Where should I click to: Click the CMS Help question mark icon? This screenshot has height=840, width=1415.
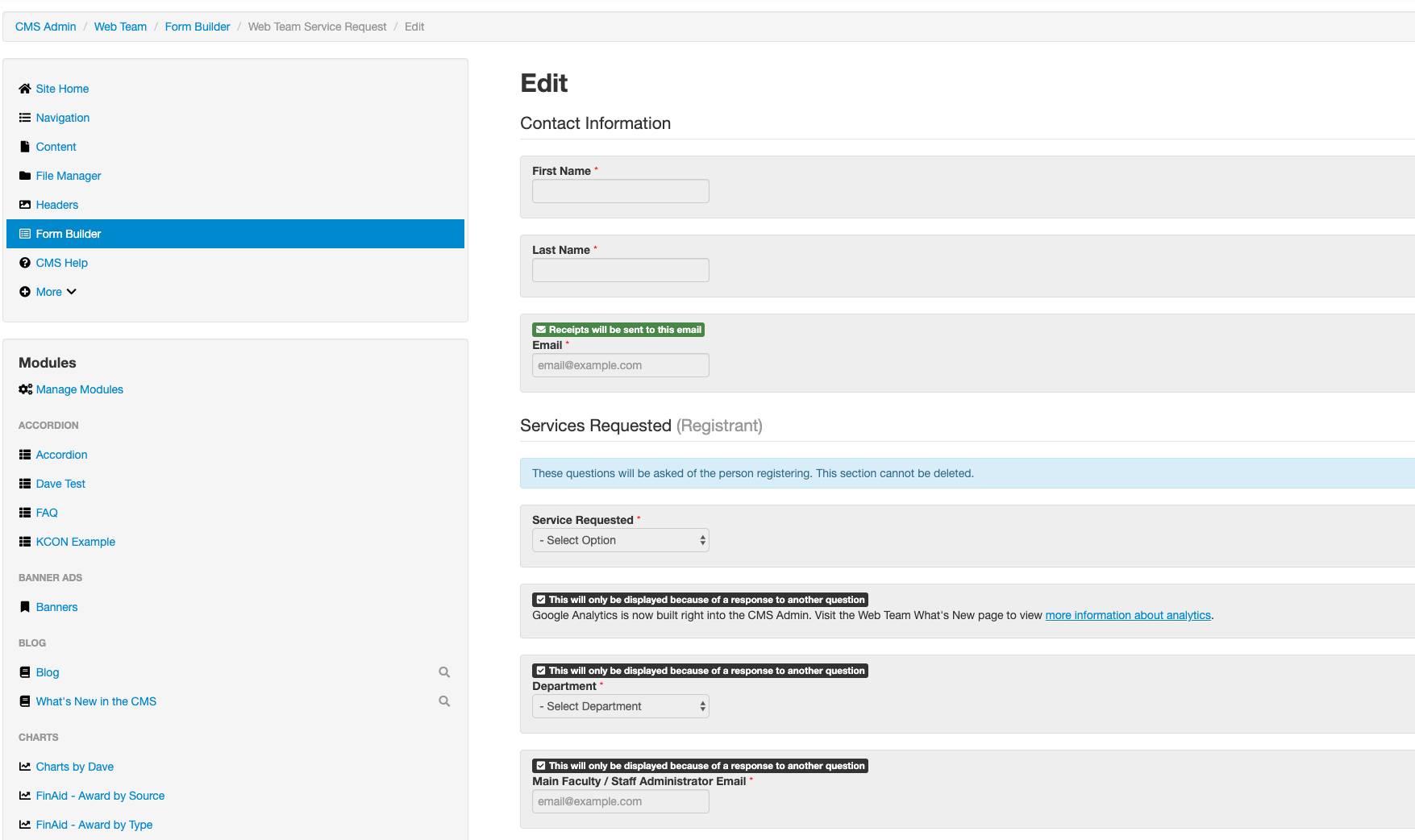click(x=25, y=263)
